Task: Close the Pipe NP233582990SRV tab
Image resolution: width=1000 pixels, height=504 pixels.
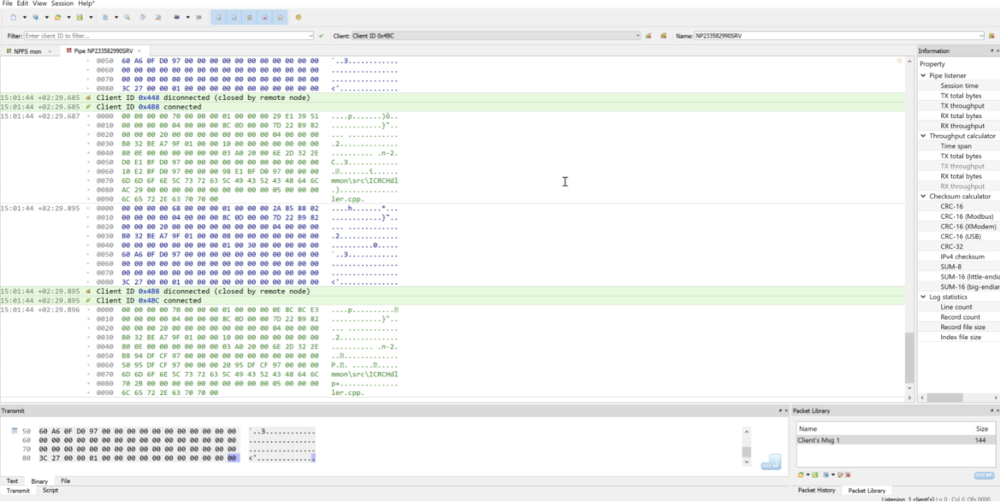Action: [139, 51]
